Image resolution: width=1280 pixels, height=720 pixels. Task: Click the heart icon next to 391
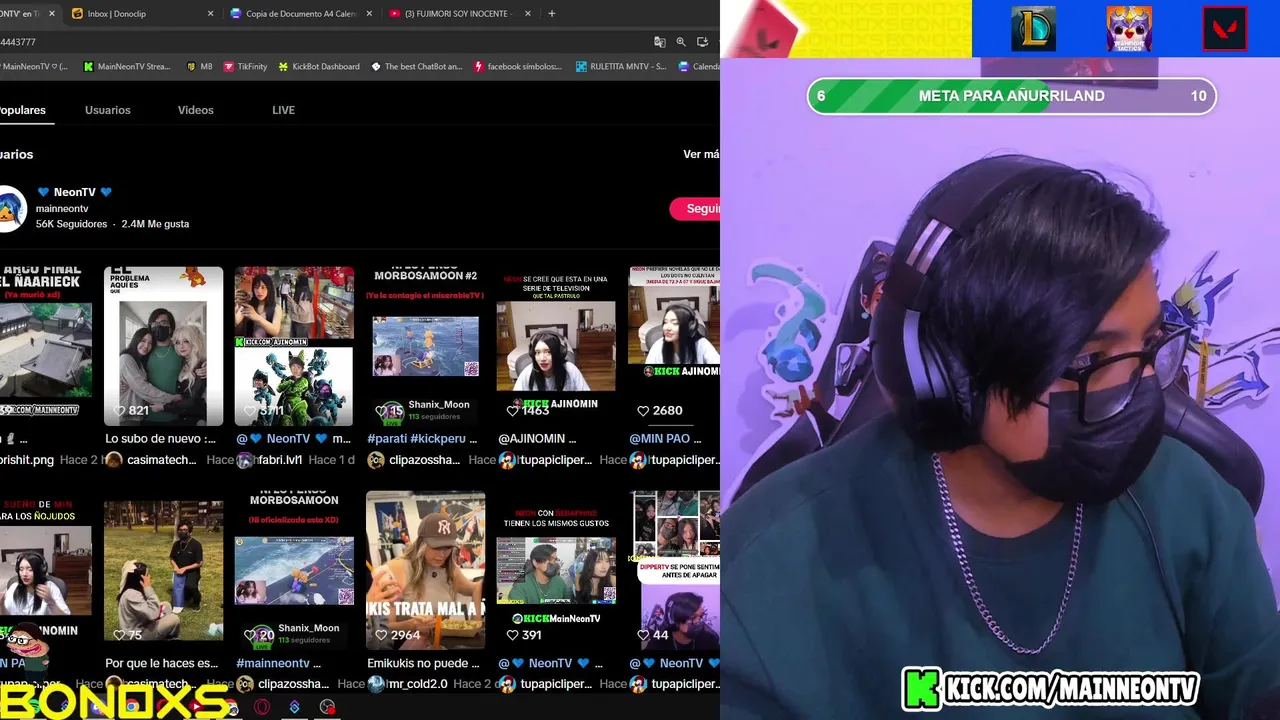point(512,635)
